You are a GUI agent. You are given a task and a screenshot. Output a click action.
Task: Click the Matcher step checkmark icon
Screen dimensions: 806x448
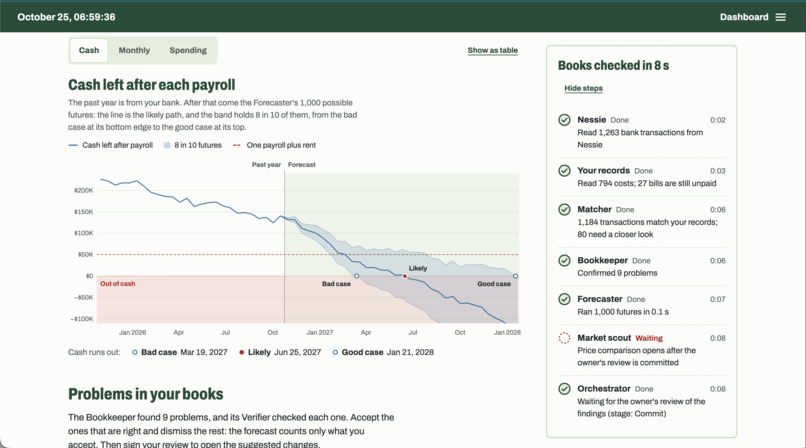tap(564, 210)
